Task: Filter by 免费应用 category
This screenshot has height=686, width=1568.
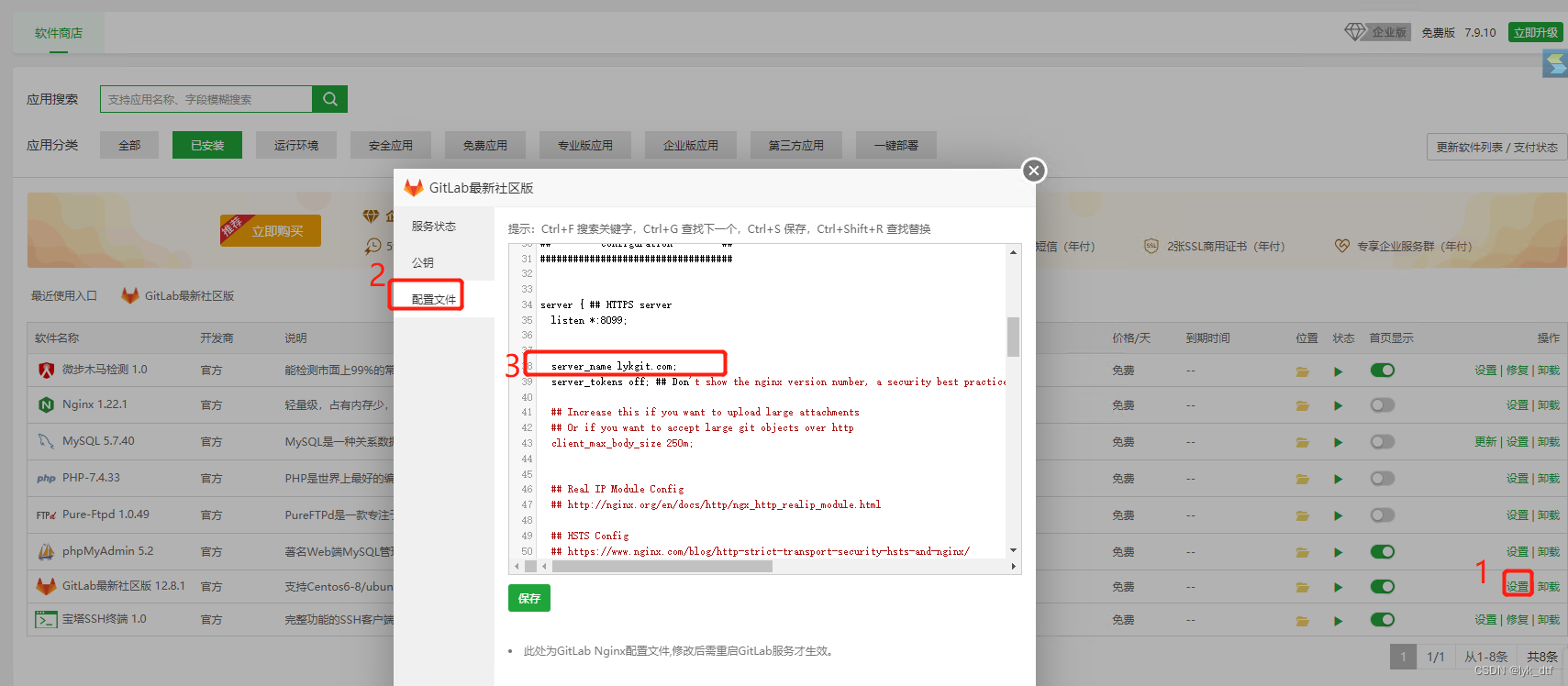Action: (x=485, y=145)
